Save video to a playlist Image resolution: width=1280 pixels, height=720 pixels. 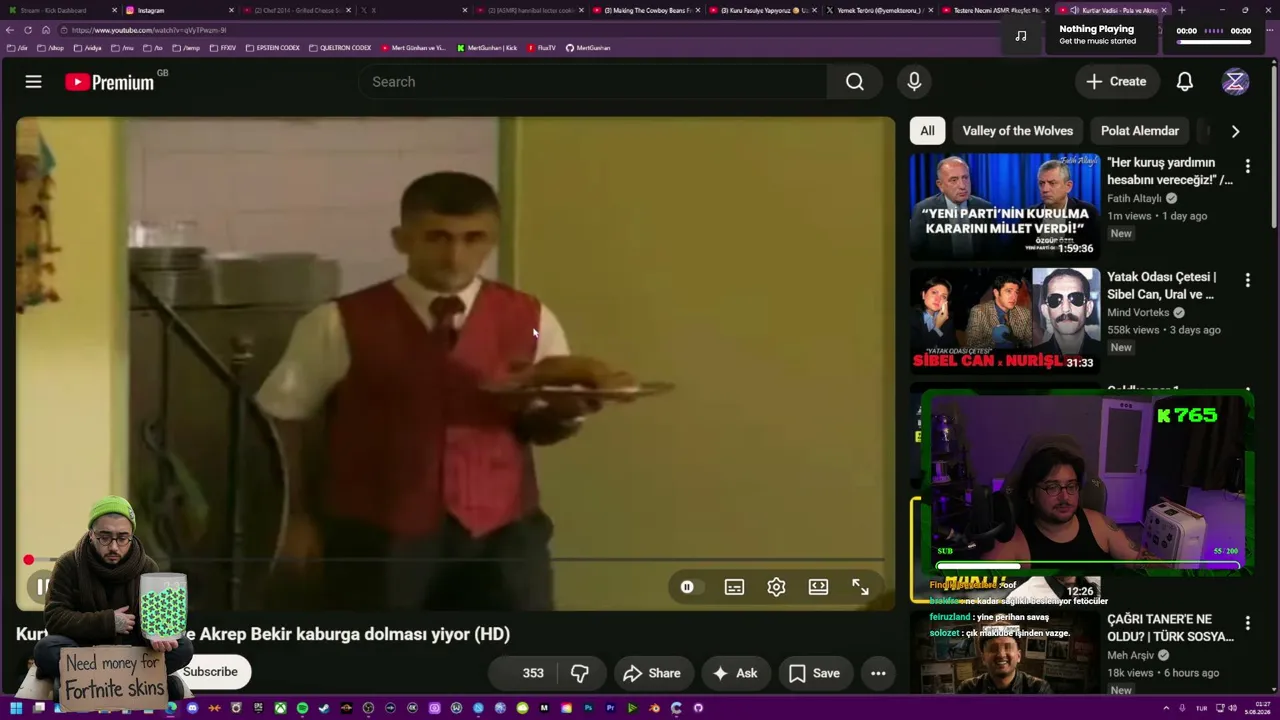[814, 673]
